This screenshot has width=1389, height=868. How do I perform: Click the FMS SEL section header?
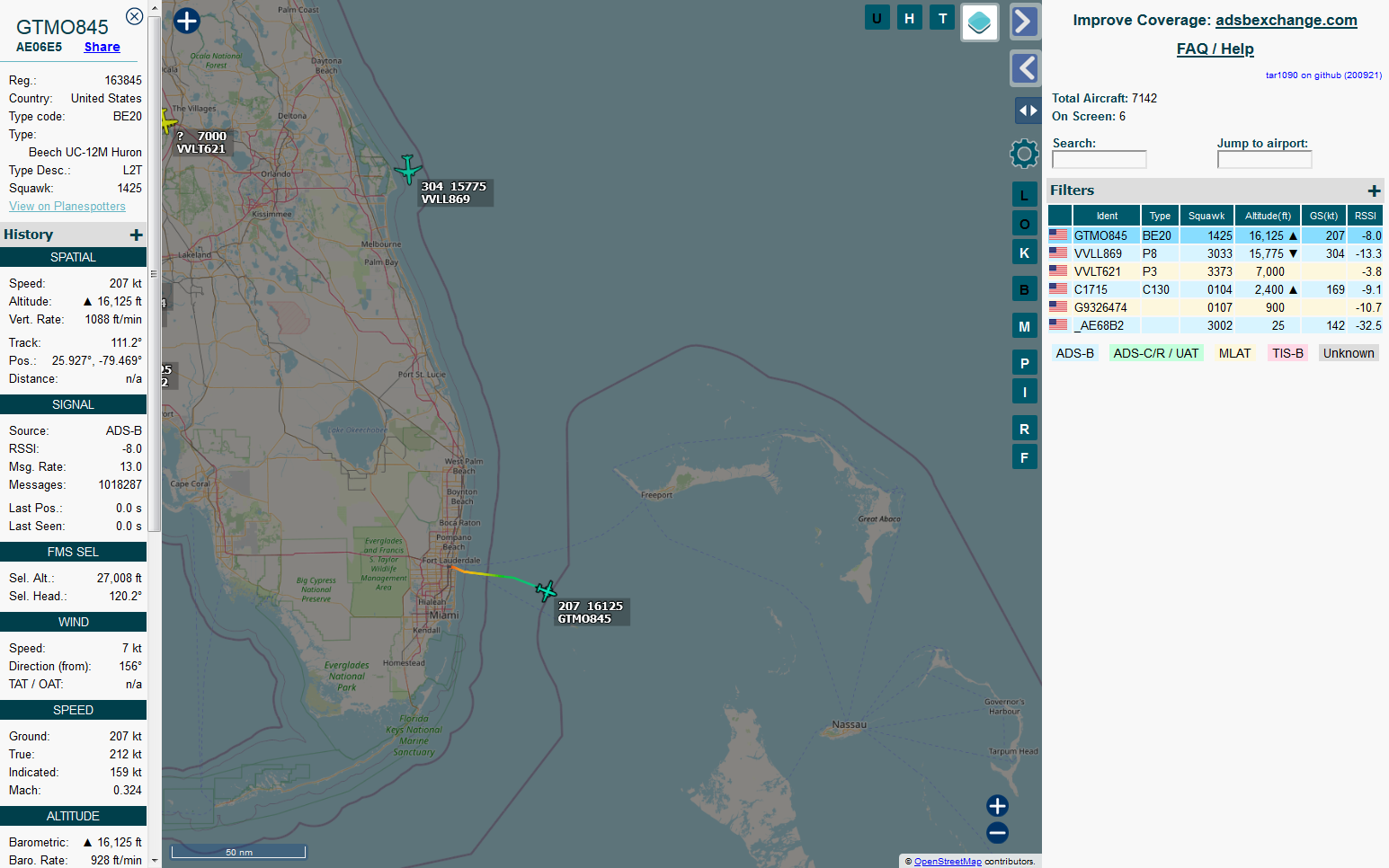pos(73,552)
